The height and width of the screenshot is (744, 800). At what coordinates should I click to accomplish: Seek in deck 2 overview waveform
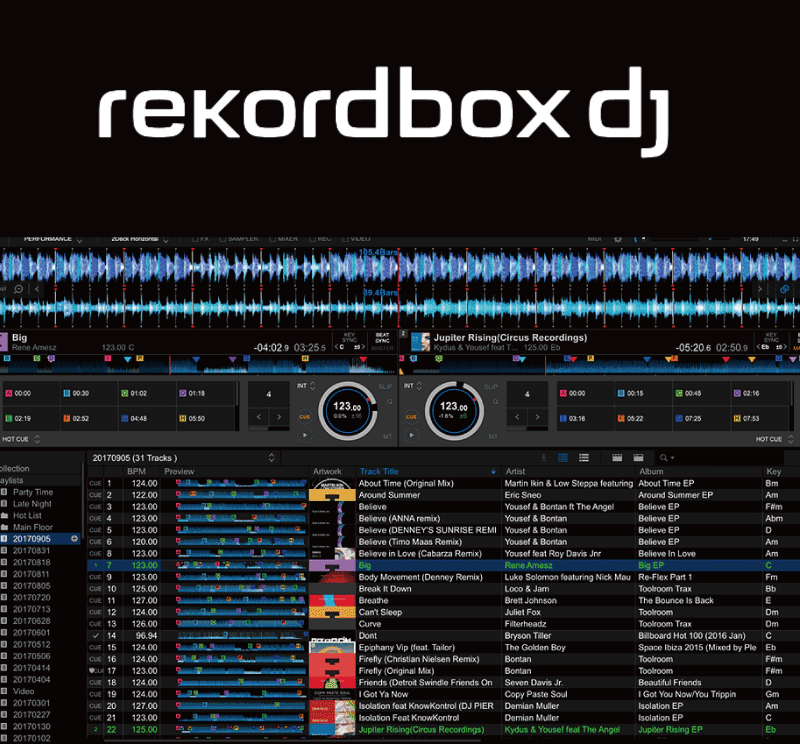(x=599, y=364)
